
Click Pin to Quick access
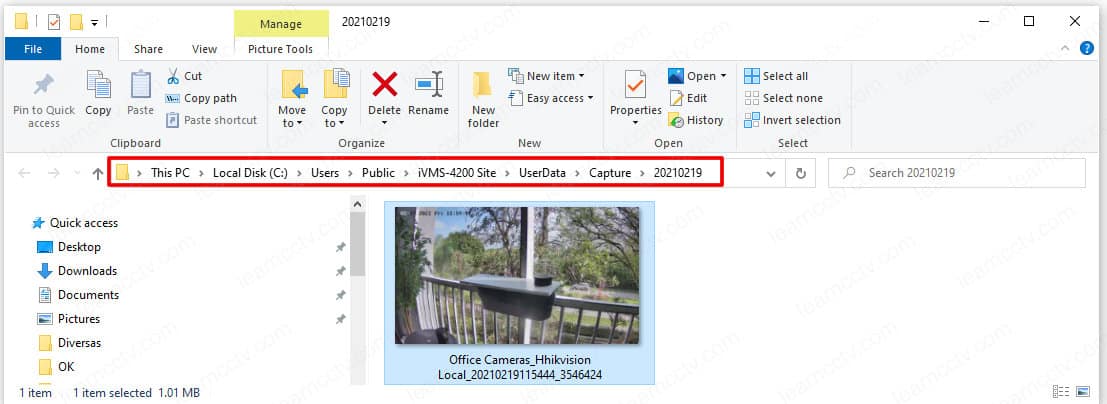[43, 98]
